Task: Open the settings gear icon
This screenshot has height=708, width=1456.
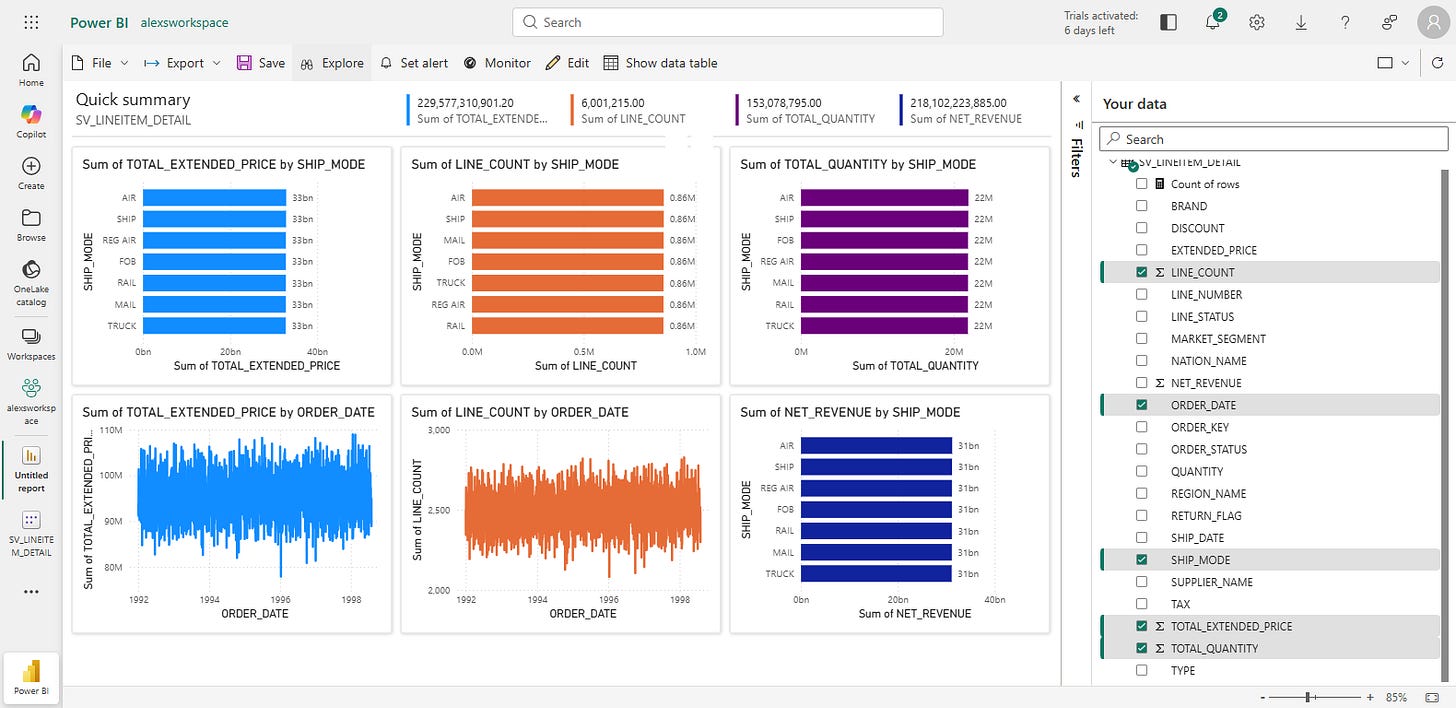Action: point(1257,22)
